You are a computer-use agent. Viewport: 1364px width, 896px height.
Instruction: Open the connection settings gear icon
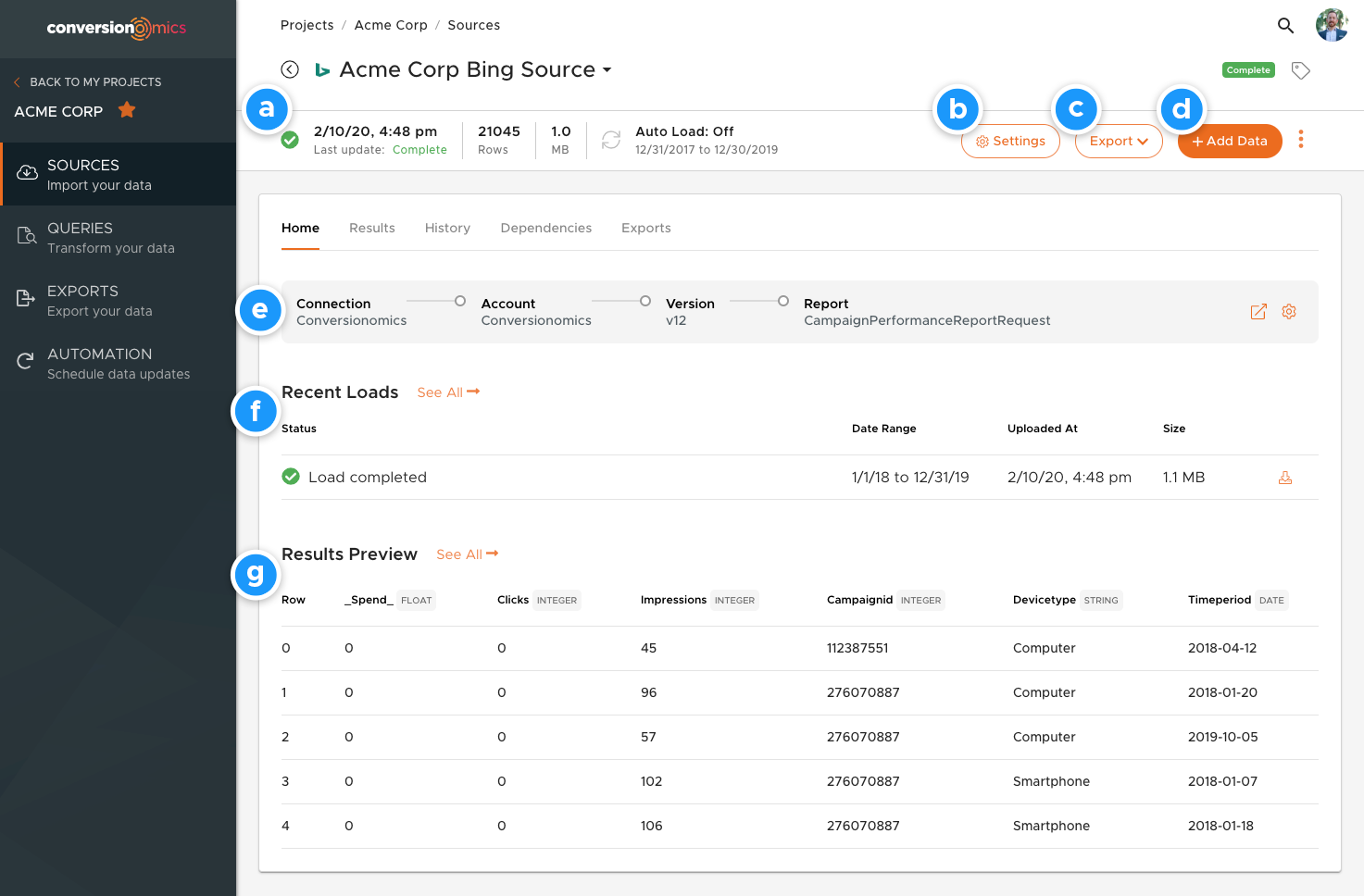(x=1289, y=312)
